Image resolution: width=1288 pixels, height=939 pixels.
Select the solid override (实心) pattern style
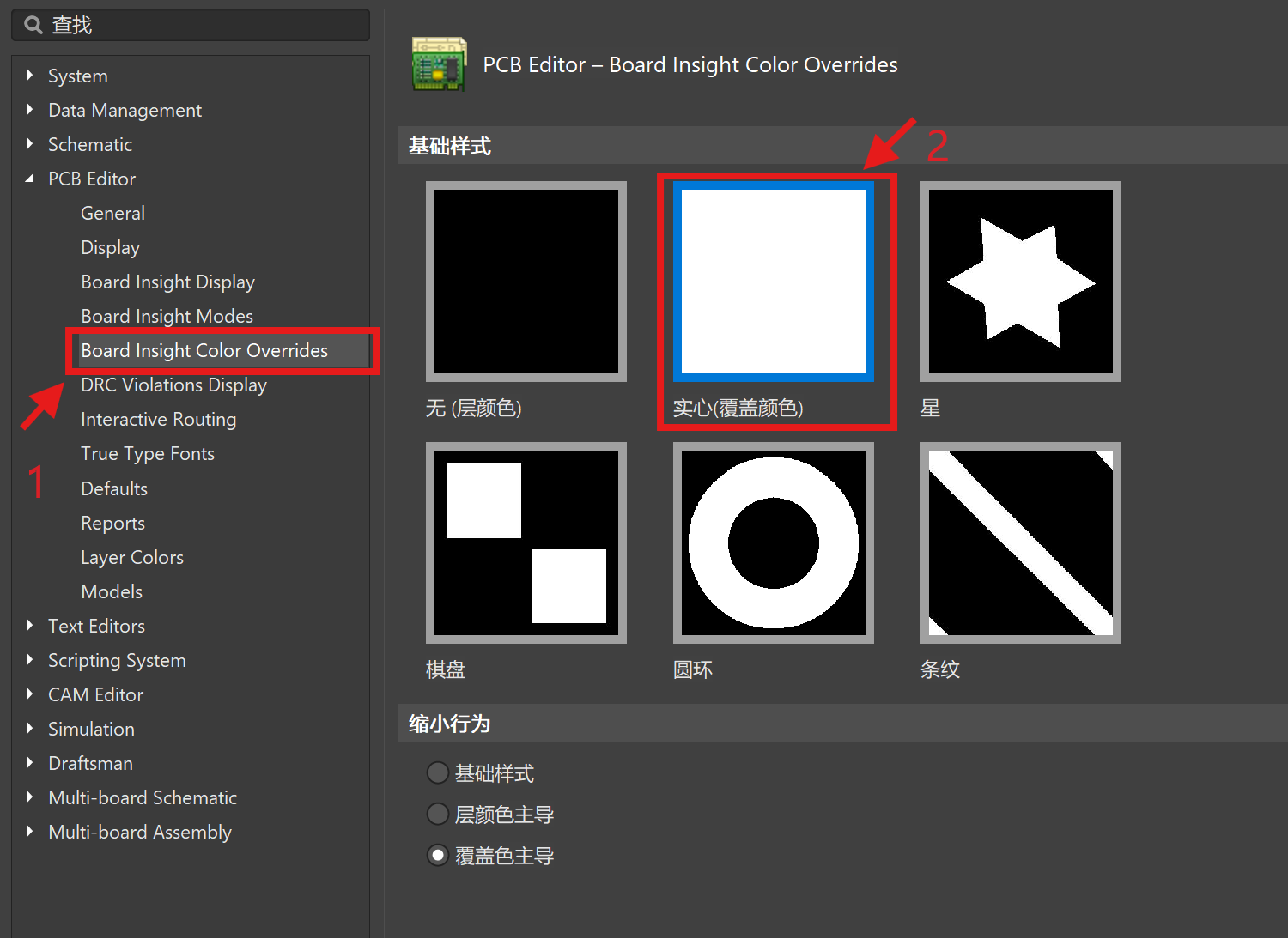click(x=773, y=281)
